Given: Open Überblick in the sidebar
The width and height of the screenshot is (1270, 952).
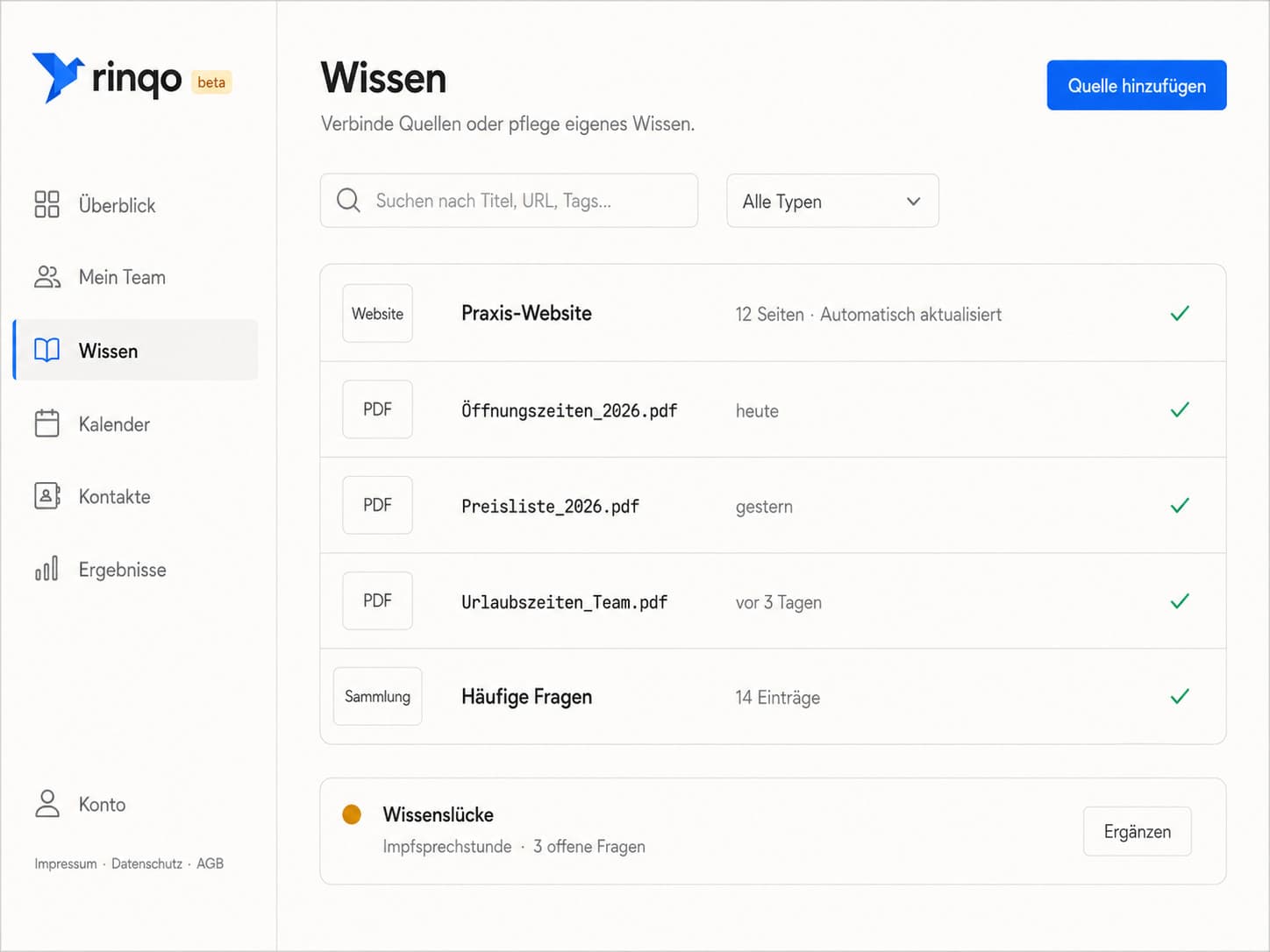Looking at the screenshot, I should tap(136, 205).
